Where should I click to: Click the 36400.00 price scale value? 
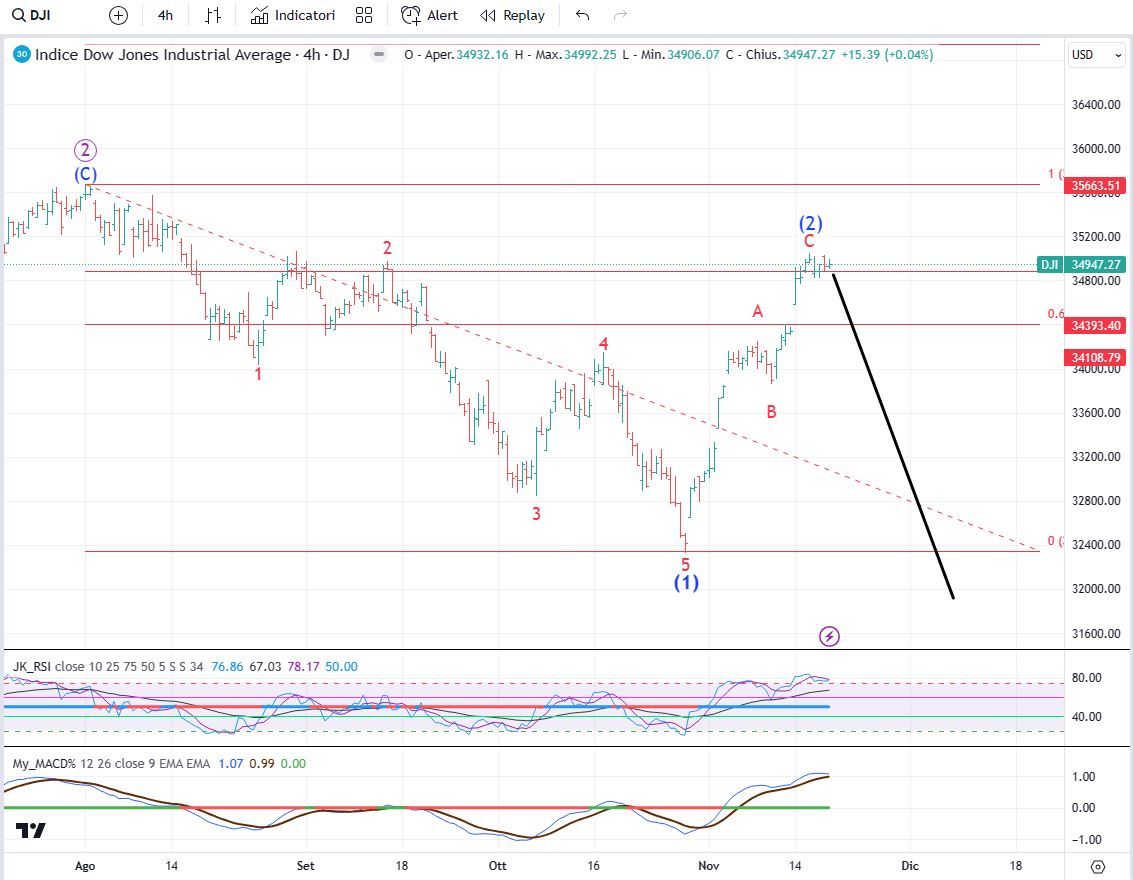coord(1096,105)
